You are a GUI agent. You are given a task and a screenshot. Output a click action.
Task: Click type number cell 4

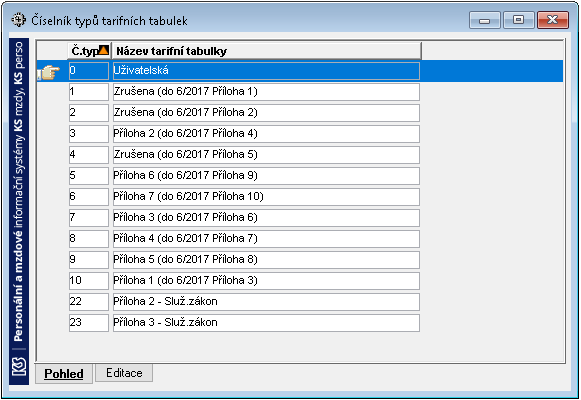click(x=89, y=155)
